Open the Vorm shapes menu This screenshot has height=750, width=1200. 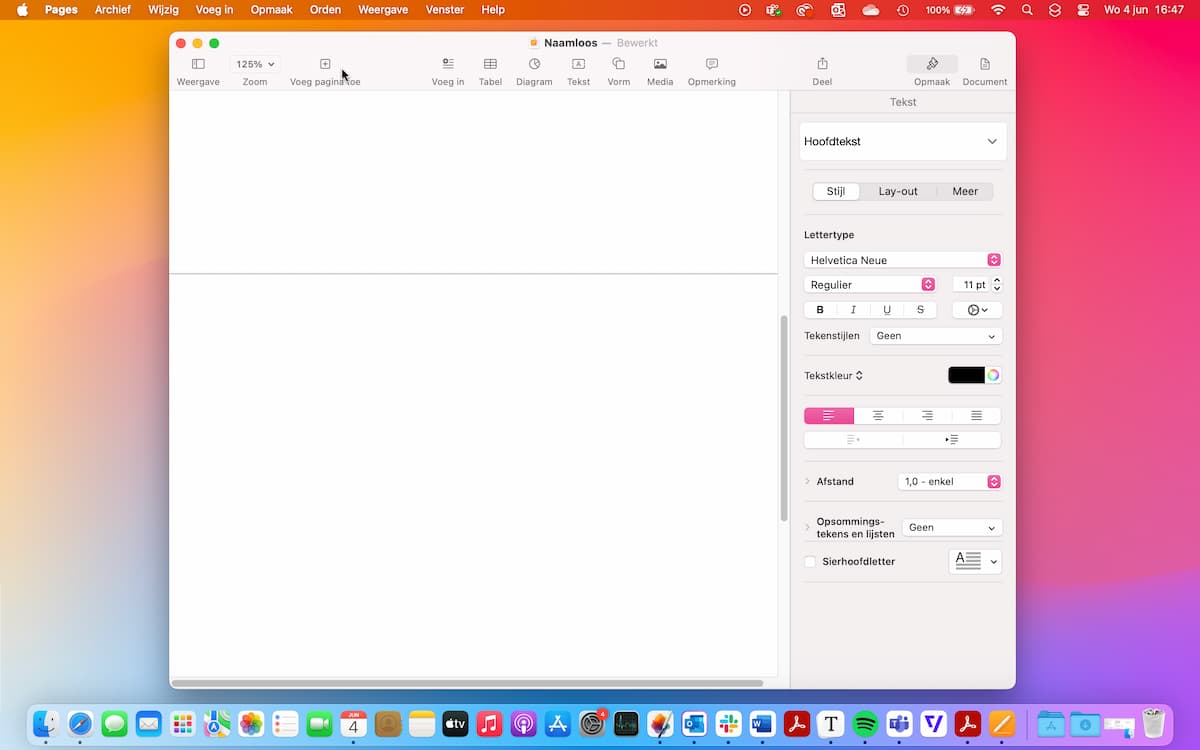coord(618,64)
